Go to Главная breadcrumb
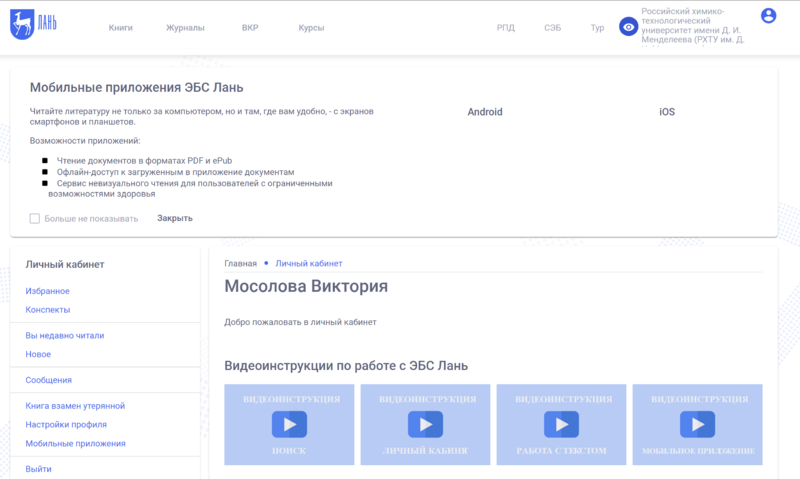The width and height of the screenshot is (800, 479). pyautogui.click(x=240, y=263)
